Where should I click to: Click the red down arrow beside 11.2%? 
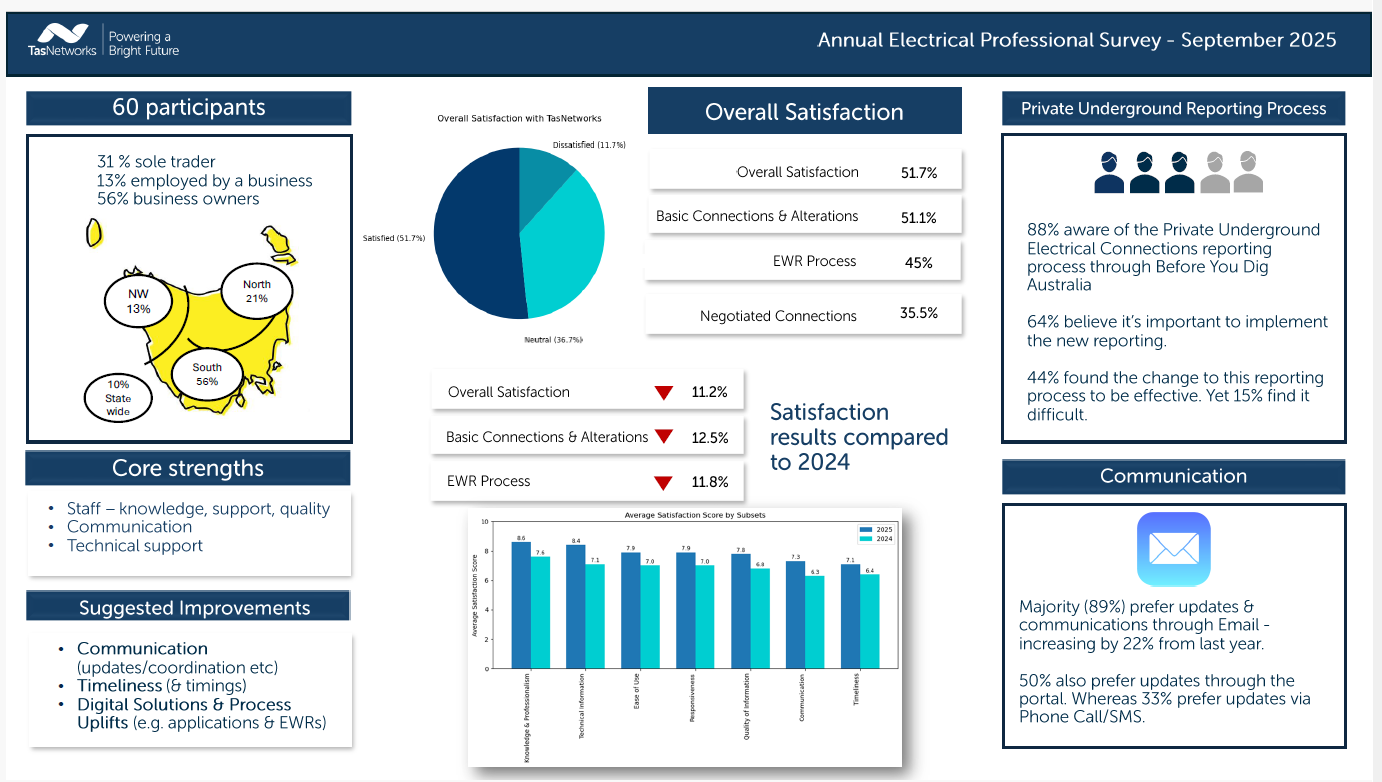coord(663,393)
